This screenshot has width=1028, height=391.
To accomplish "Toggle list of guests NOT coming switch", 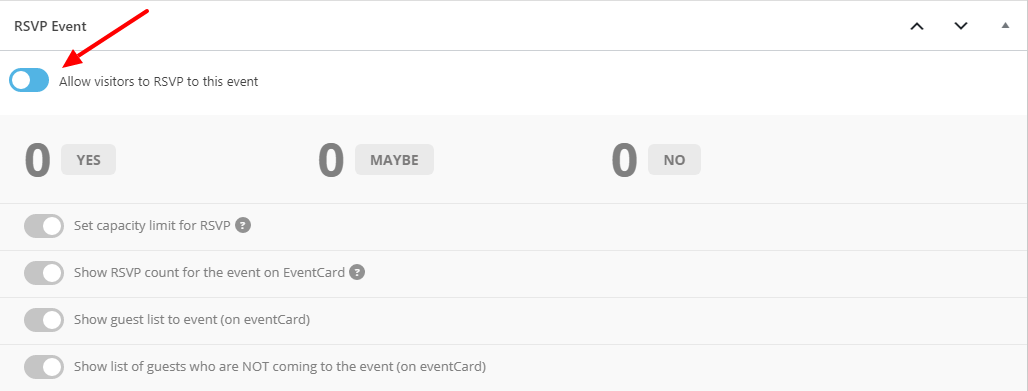I will coord(44,367).
